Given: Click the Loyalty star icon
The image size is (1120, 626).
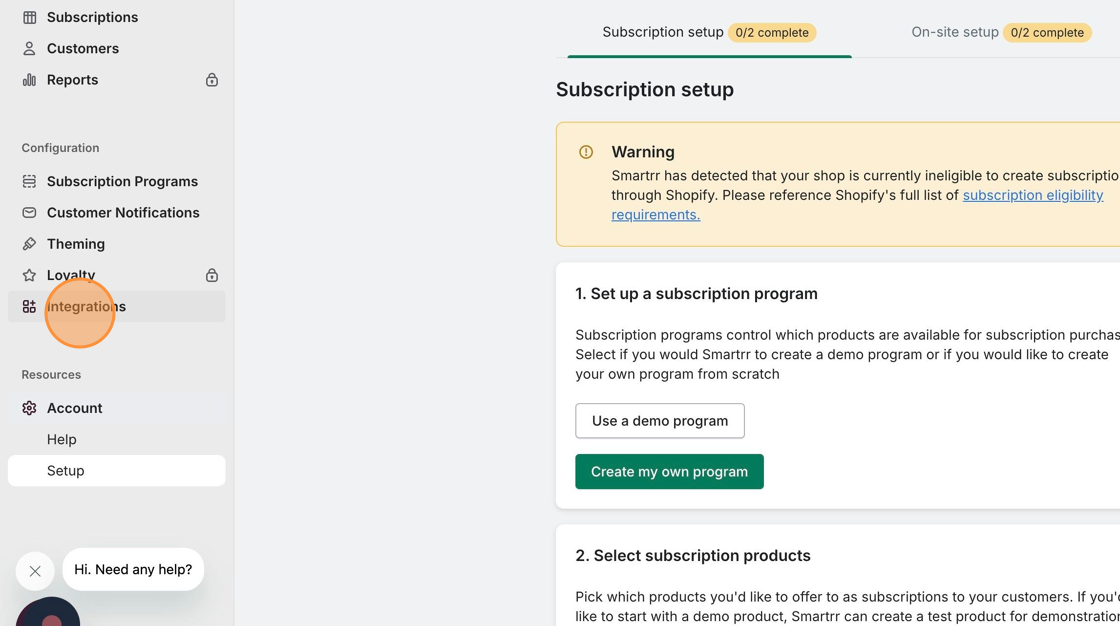Looking at the screenshot, I should [29, 275].
